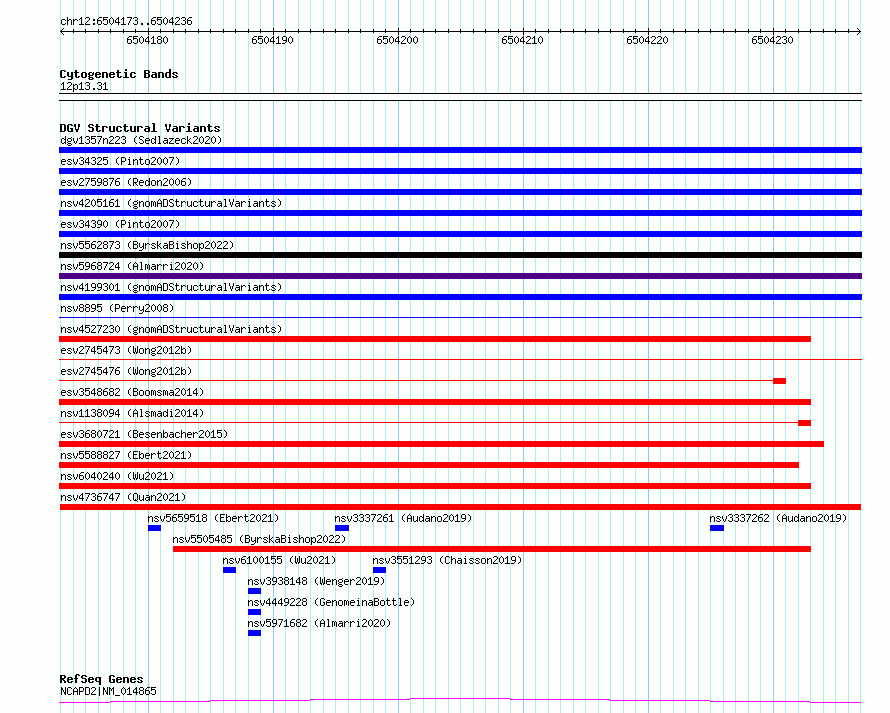
Task: Select nsv6100155 (Wu2021) label
Action: 279,560
